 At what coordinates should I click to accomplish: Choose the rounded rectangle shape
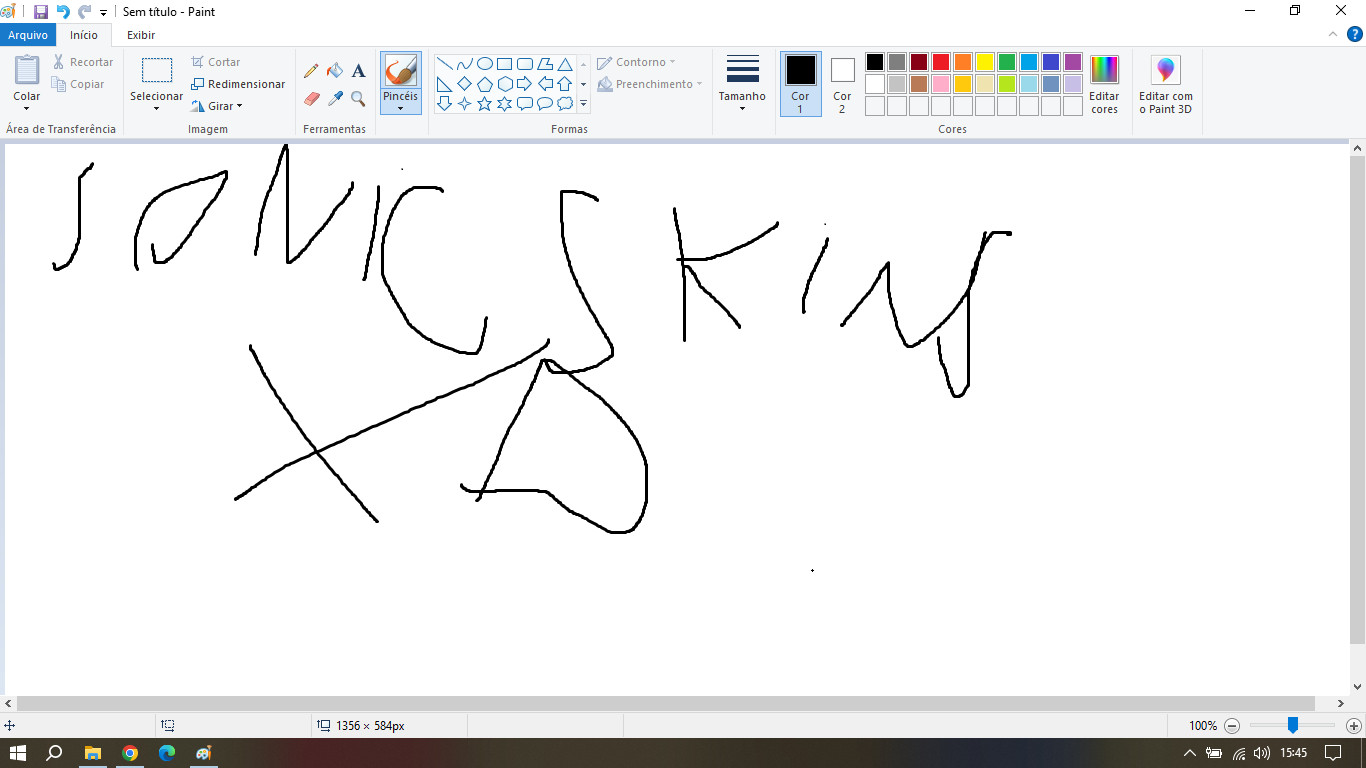[525, 64]
